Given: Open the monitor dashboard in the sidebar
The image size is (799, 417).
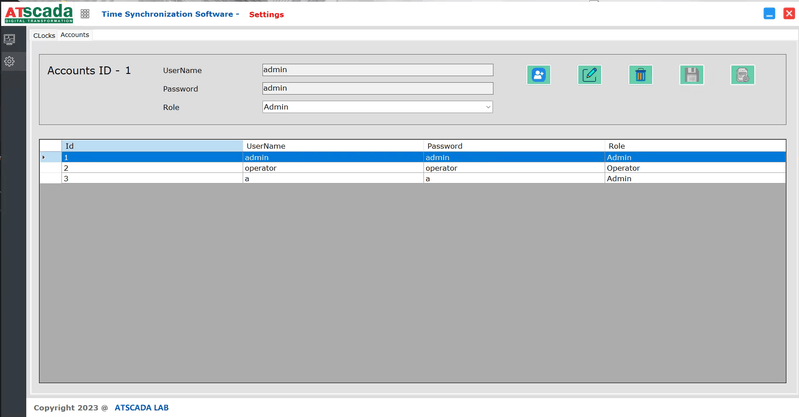Looking at the screenshot, I should coord(10,40).
